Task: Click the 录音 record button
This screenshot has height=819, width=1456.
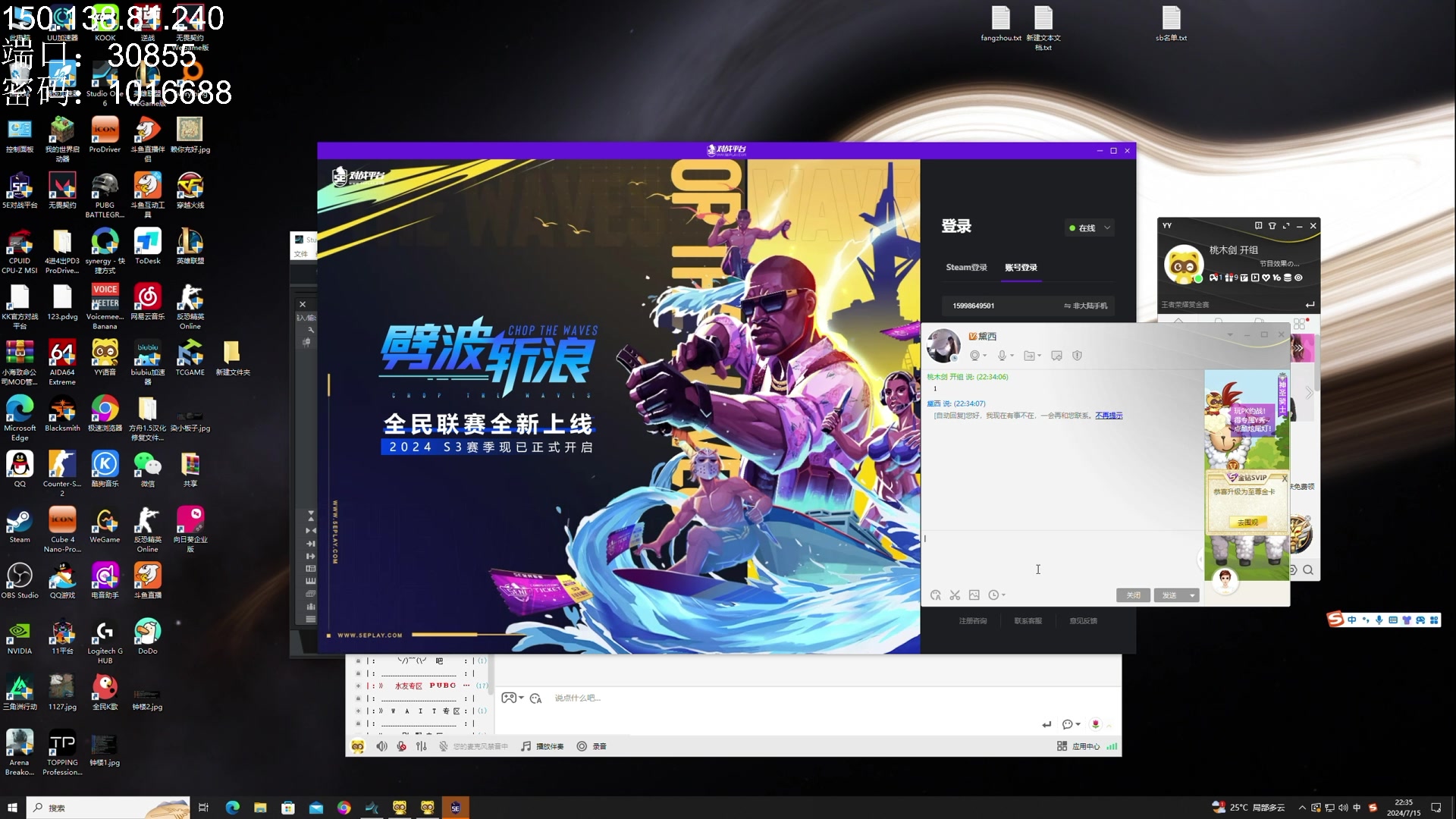Action: (591, 746)
